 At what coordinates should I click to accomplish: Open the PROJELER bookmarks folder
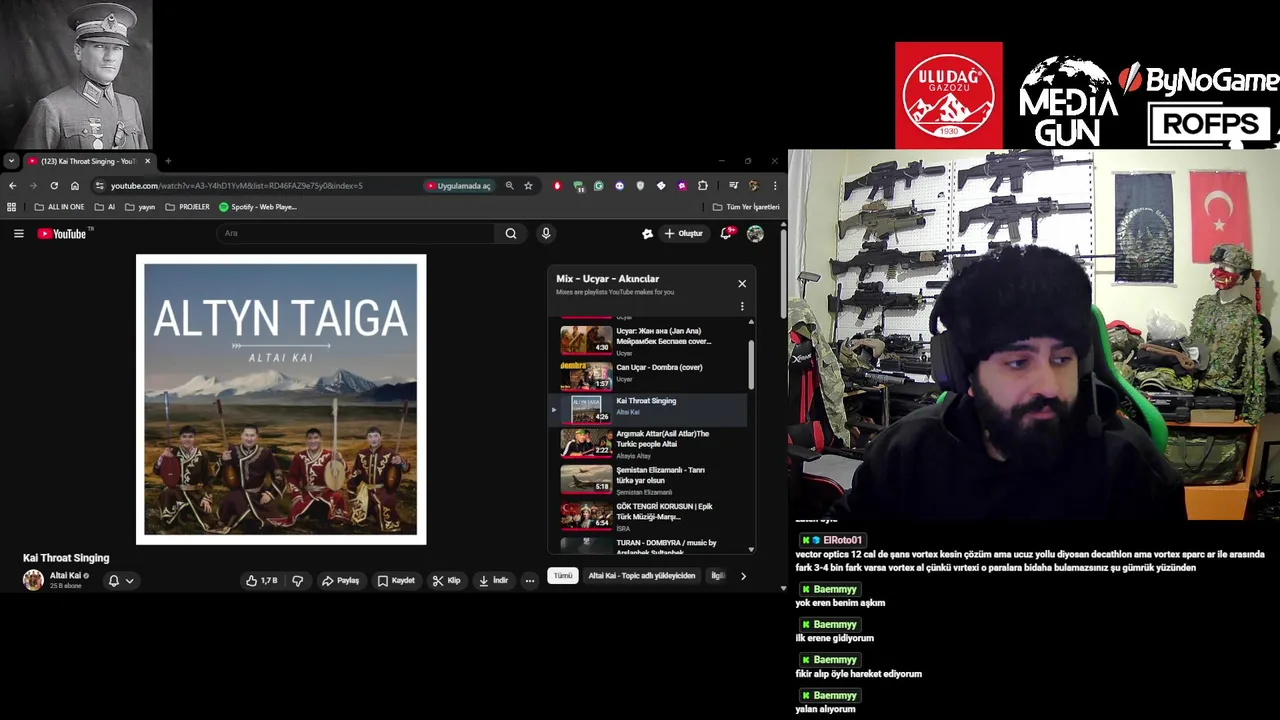click(188, 207)
